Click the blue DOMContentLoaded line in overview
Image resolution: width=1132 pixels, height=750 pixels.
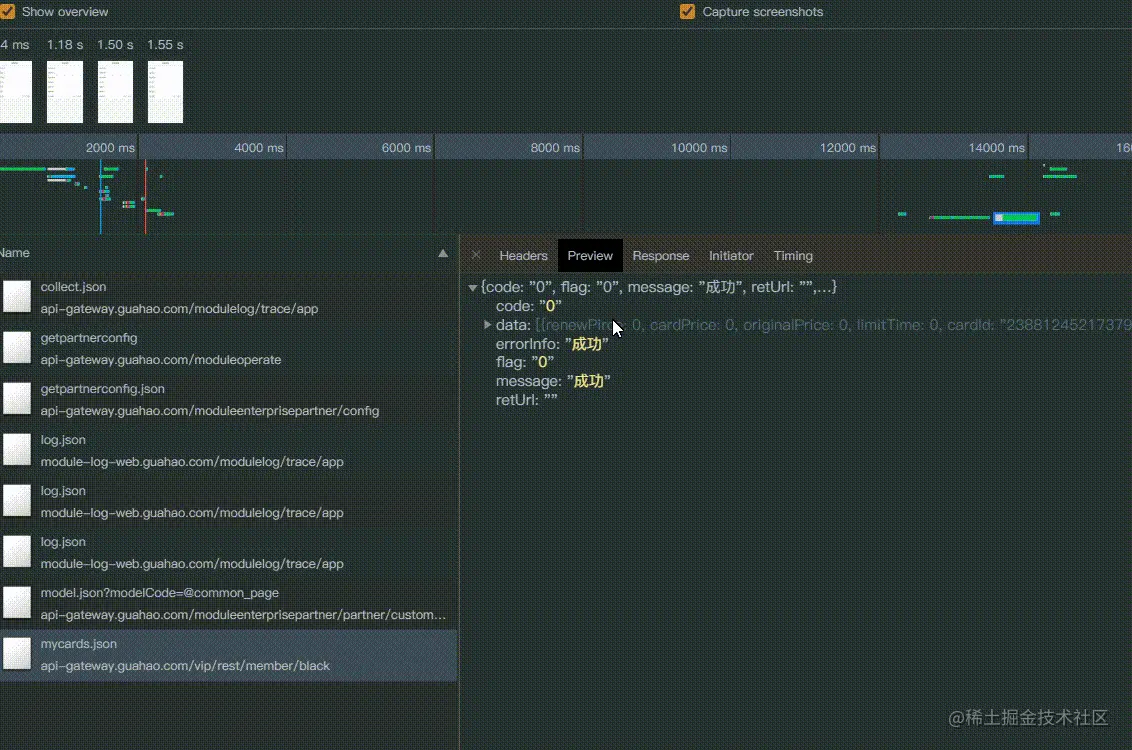(100, 196)
